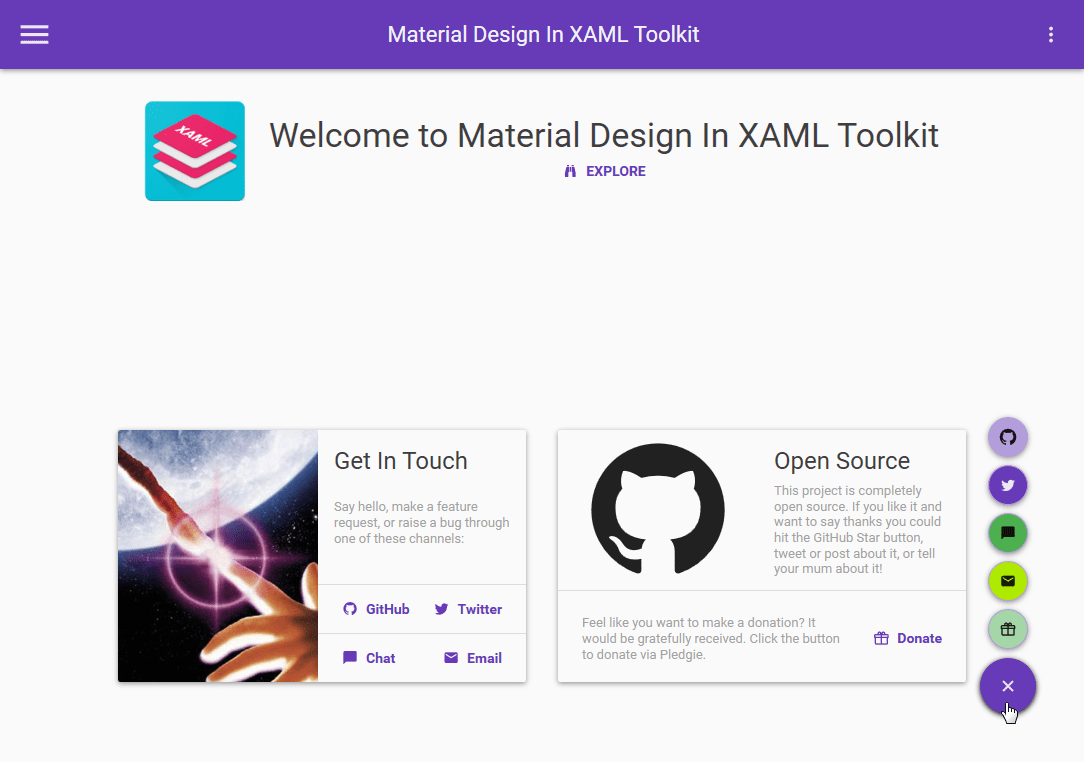The image size is (1084, 762).
Task: Select the gift donation floating action icon
Action: pyautogui.click(x=1007, y=629)
